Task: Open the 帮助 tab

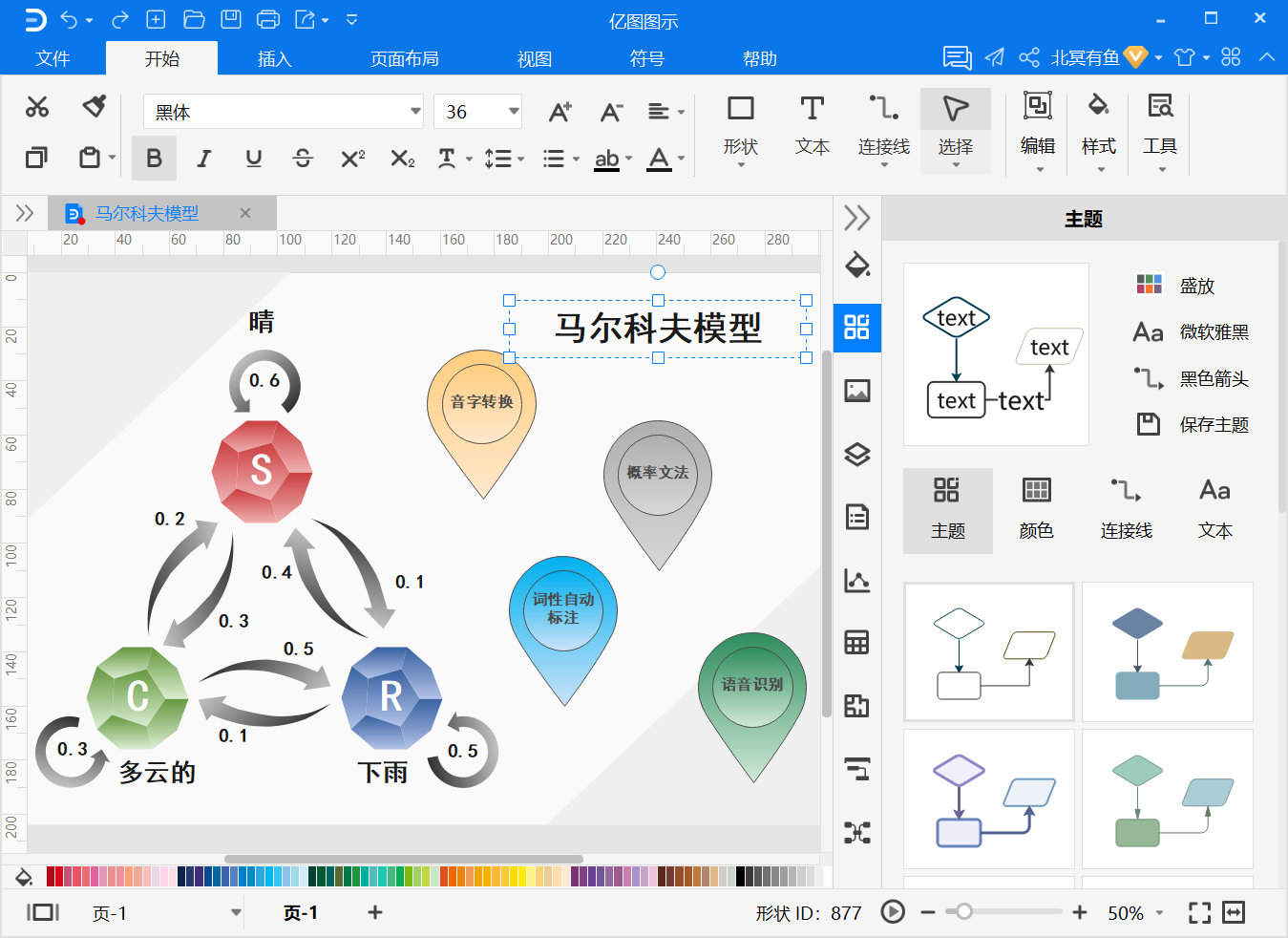Action: click(x=760, y=58)
